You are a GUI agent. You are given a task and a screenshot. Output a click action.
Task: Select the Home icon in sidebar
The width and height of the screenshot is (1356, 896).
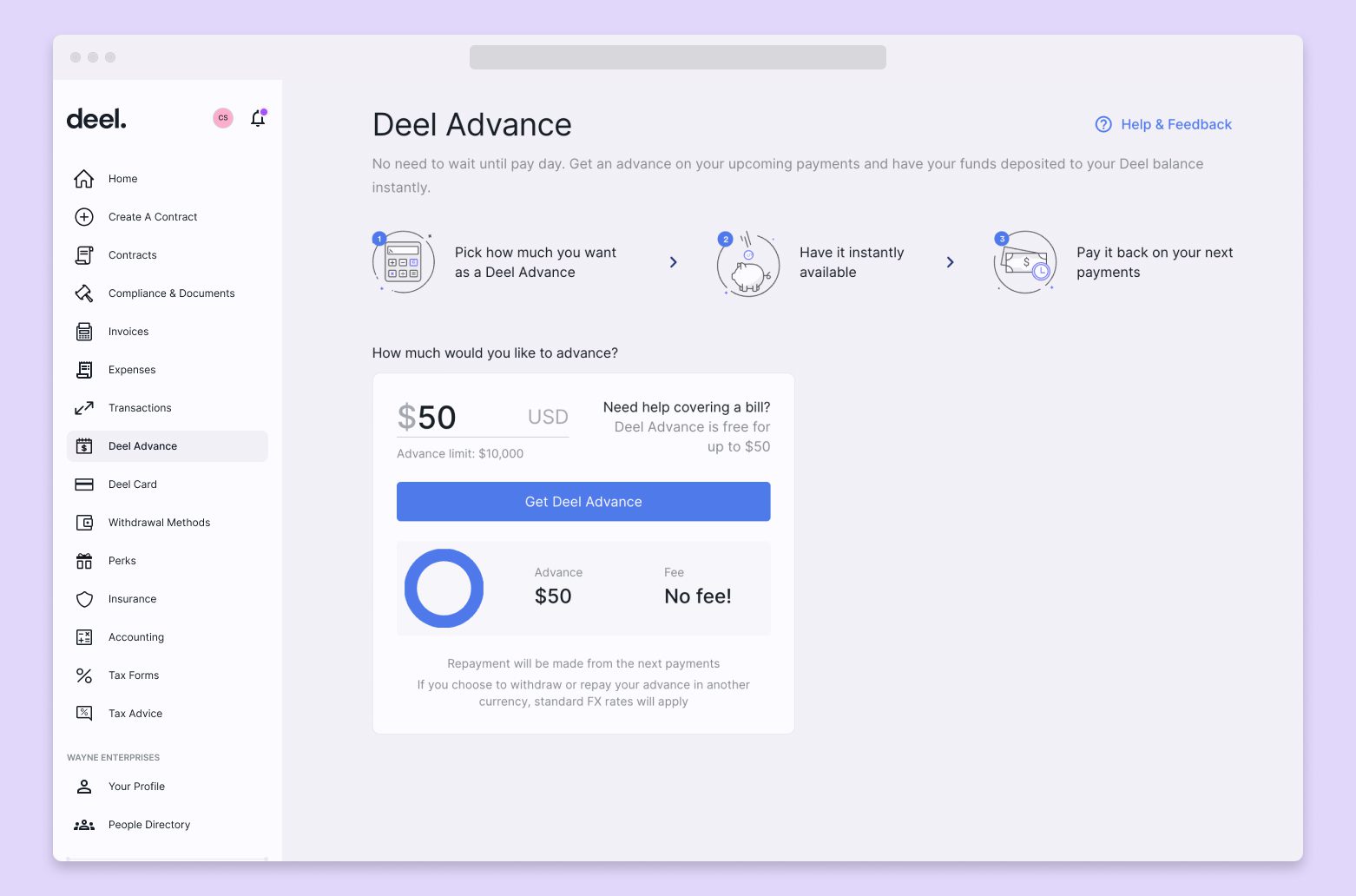[x=83, y=179]
